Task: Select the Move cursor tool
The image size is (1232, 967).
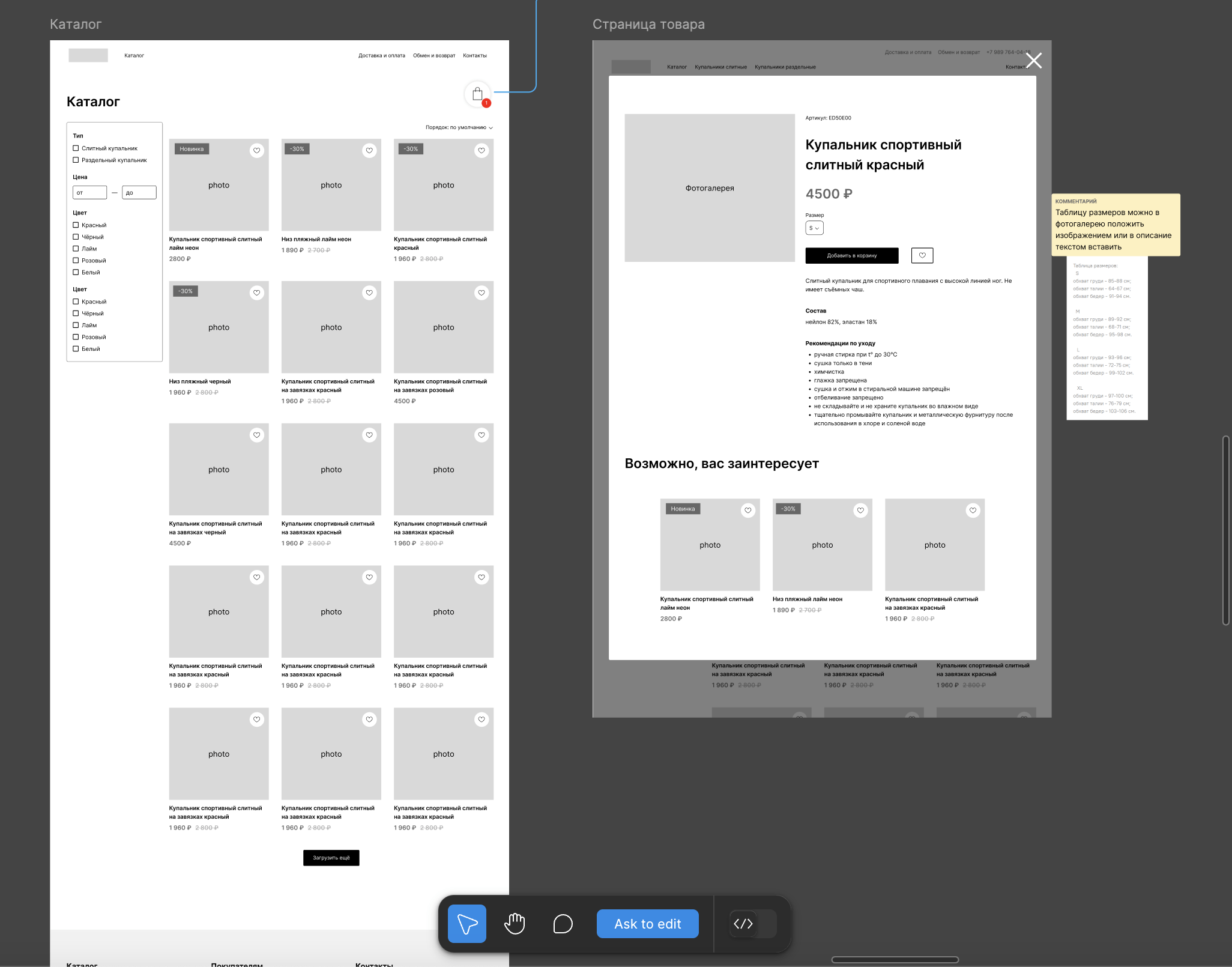Action: (x=467, y=924)
